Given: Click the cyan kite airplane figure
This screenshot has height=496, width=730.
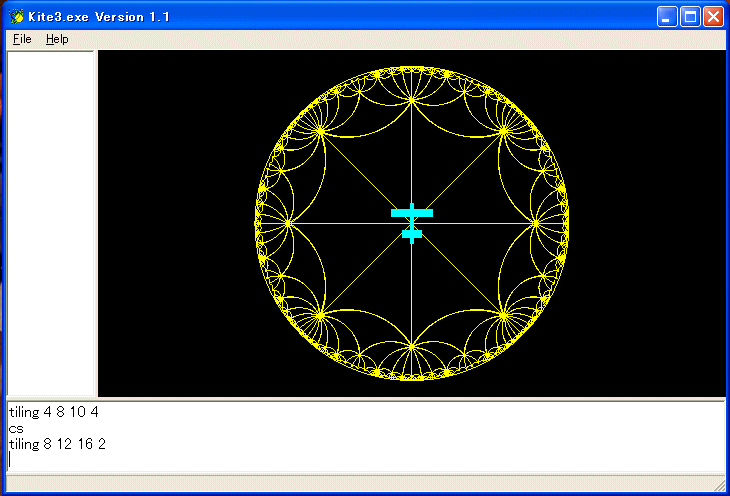Looking at the screenshot, I should [412, 223].
